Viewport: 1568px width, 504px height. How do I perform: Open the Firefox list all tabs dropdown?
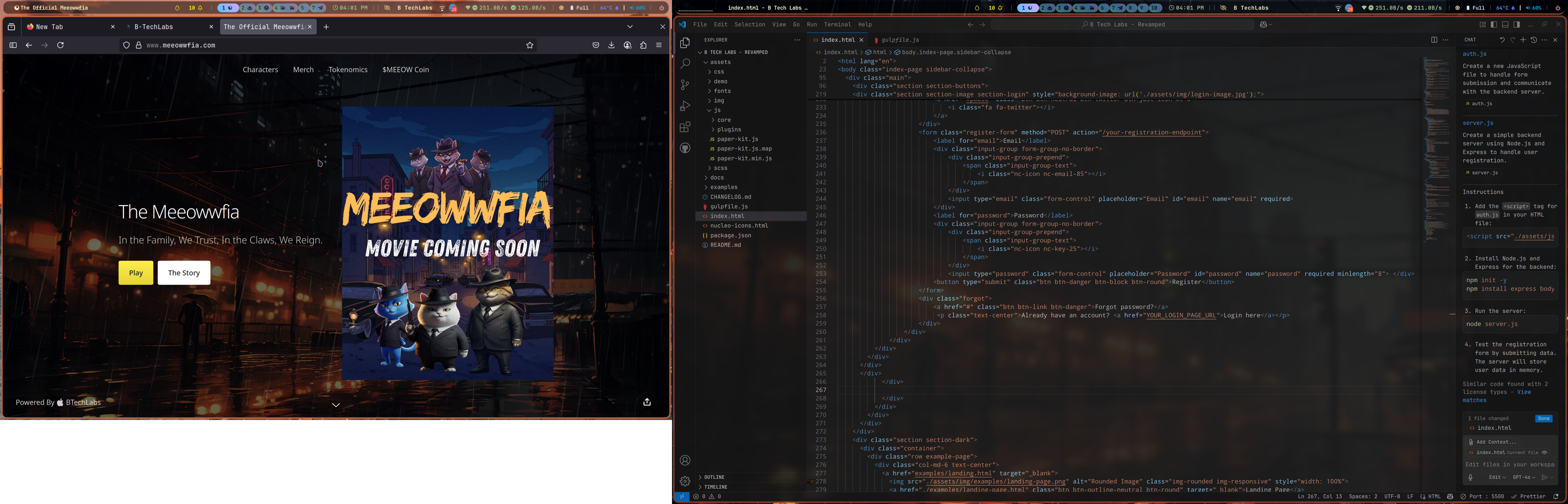point(630,27)
